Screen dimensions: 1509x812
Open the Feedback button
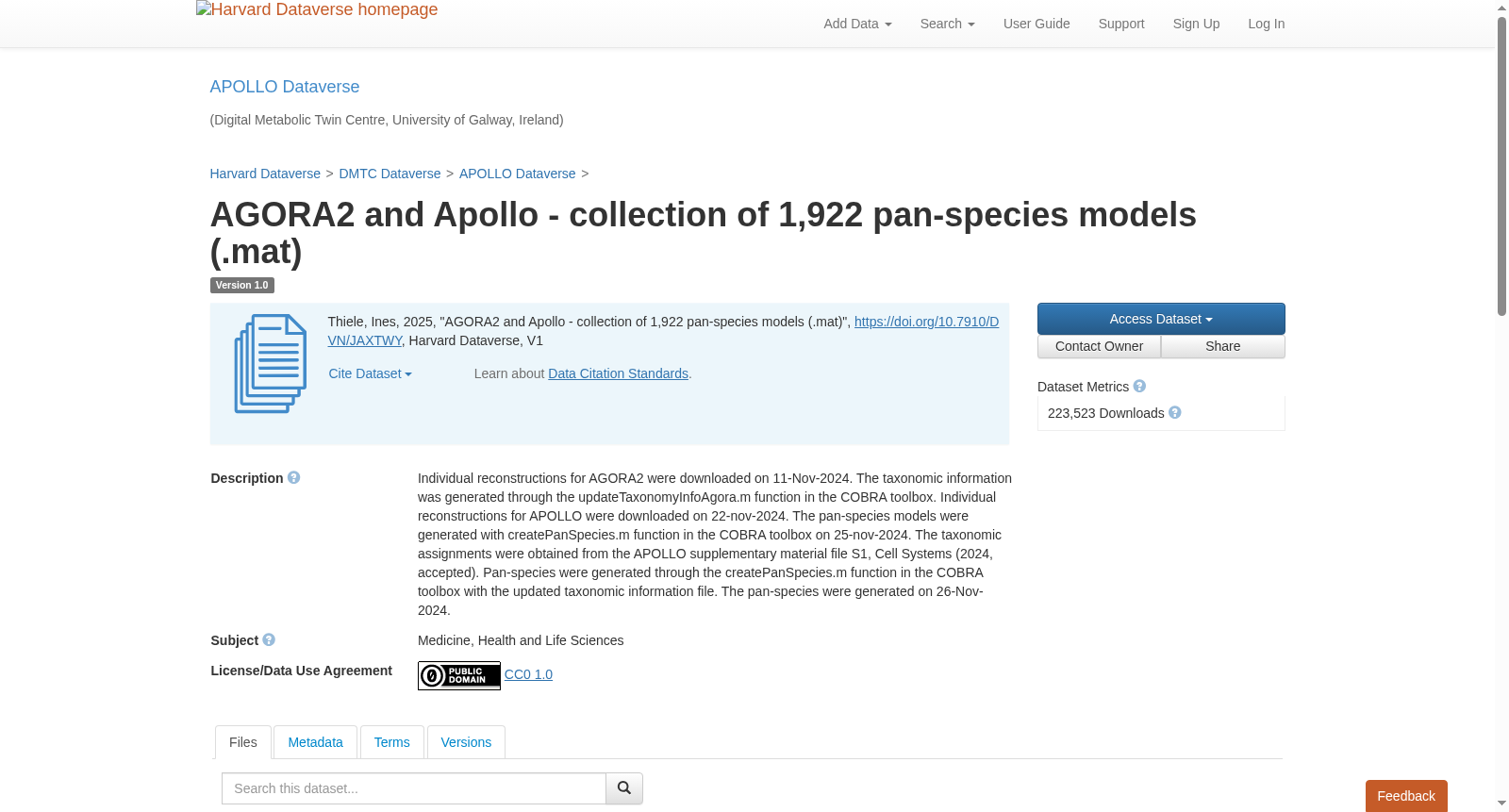(x=1406, y=796)
